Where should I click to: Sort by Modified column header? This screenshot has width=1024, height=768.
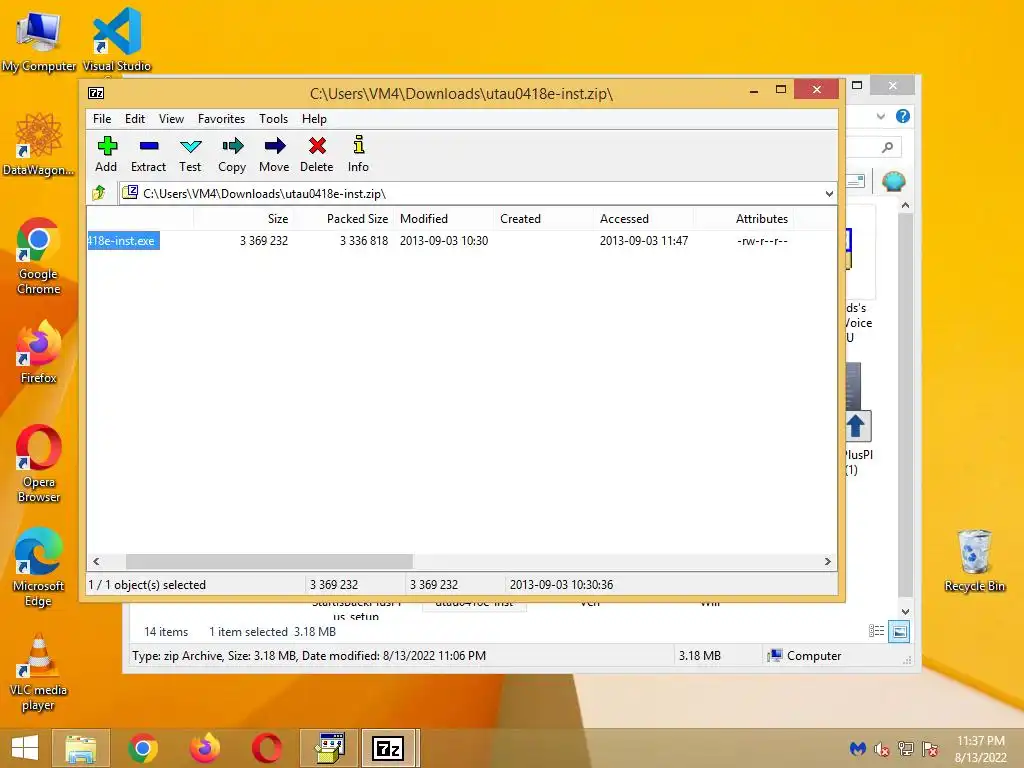click(444, 219)
